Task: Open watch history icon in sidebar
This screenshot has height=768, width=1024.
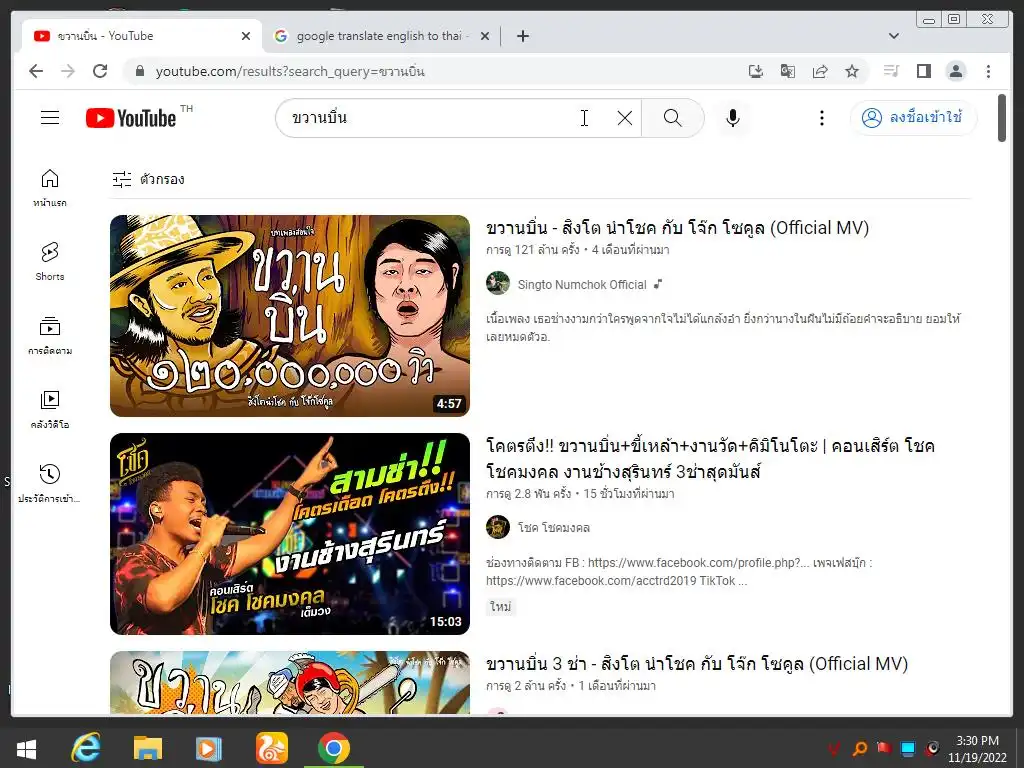Action: tap(50, 474)
